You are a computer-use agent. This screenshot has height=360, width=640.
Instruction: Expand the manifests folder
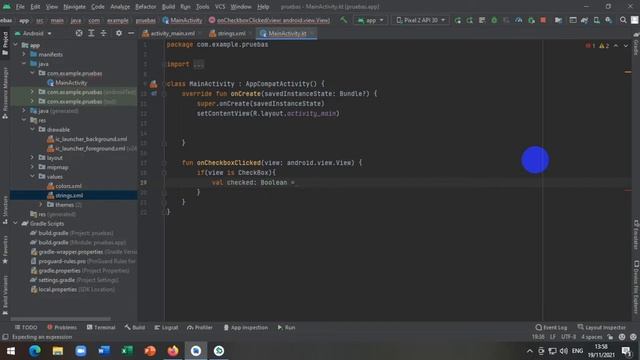click(24, 54)
